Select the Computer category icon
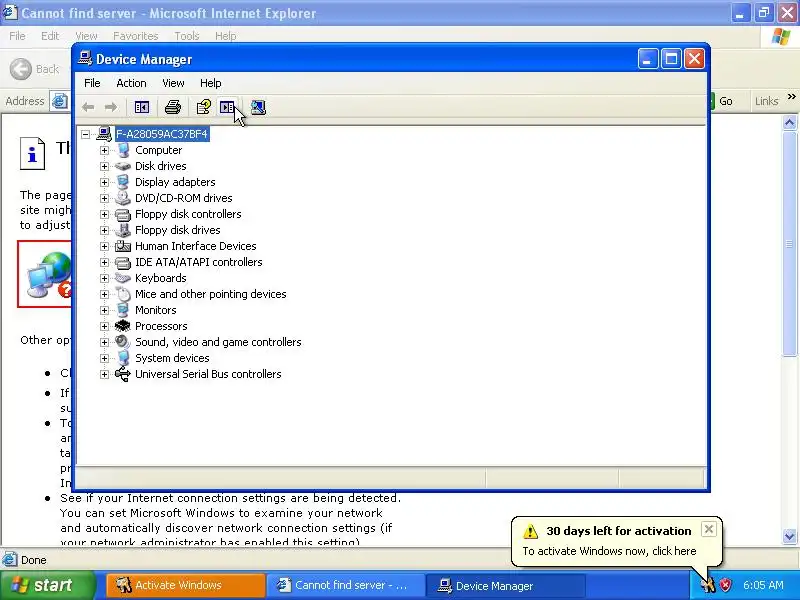Viewport: 800px width, 600px height. click(x=123, y=150)
